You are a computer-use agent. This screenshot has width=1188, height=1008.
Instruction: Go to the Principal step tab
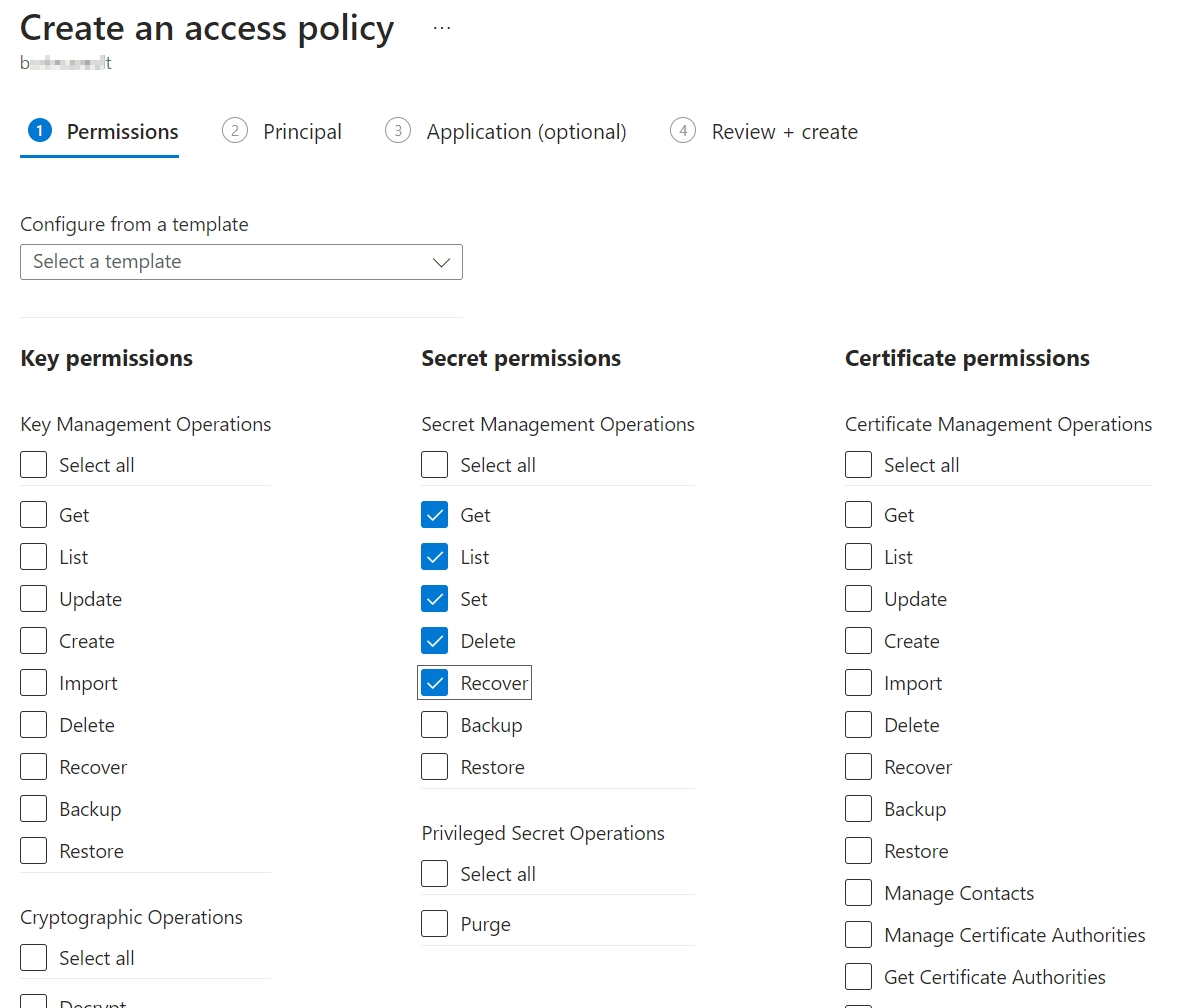point(282,132)
